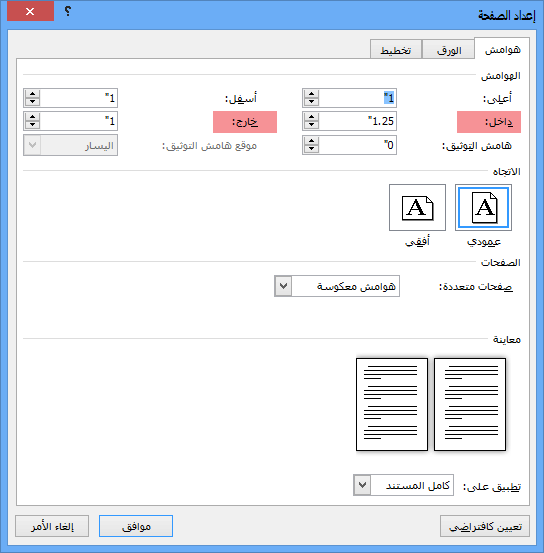
Task: Increase the top (أعلى) margin value
Action: [312, 94]
